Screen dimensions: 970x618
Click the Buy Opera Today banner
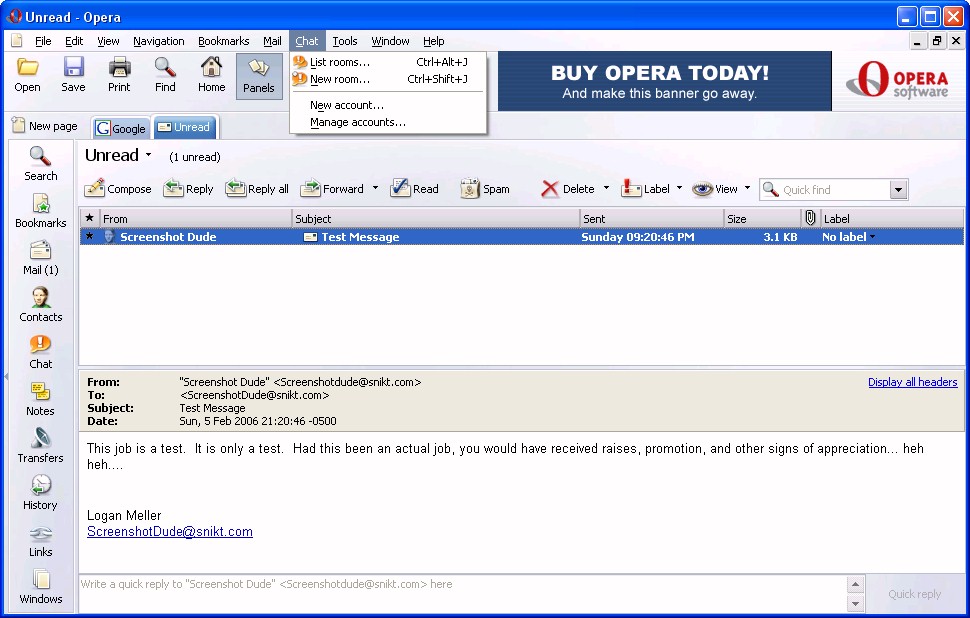pyautogui.click(x=664, y=81)
